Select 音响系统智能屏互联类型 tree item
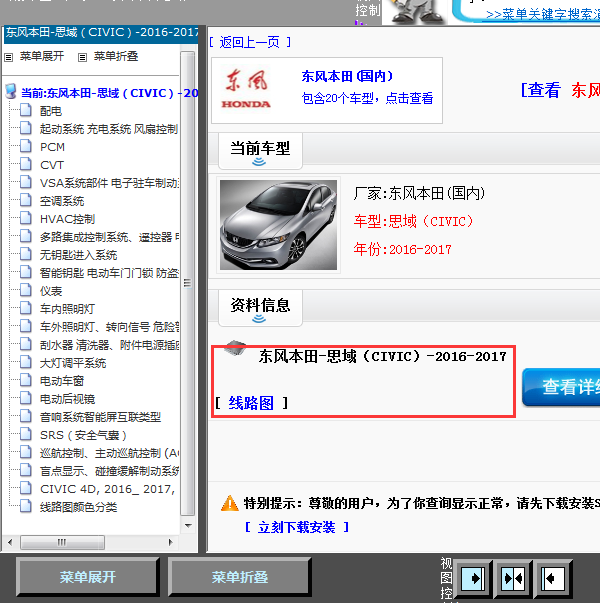Screen dimensions: 600x603 pyautogui.click(x=100, y=417)
